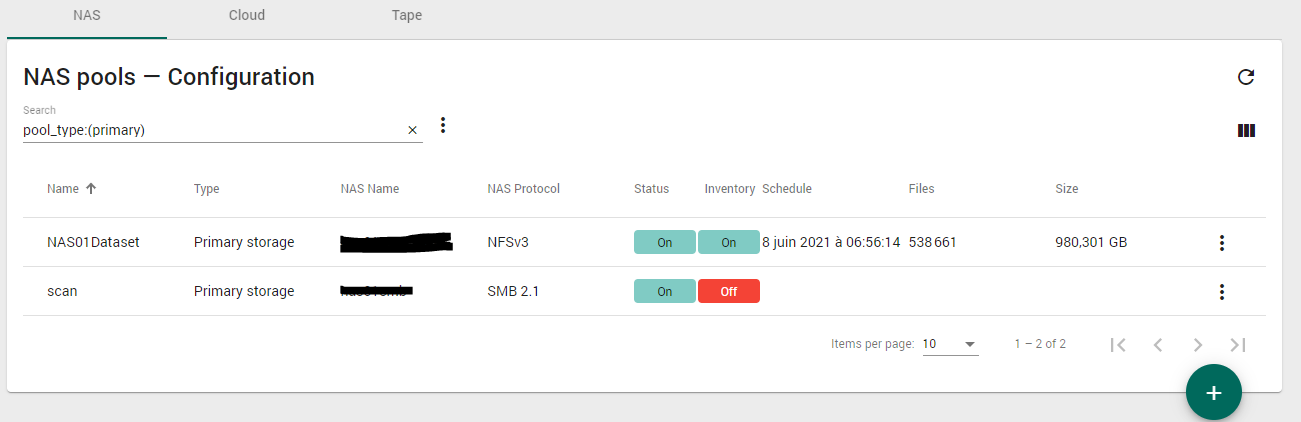Sort by Name using arrow icon

tap(91, 188)
